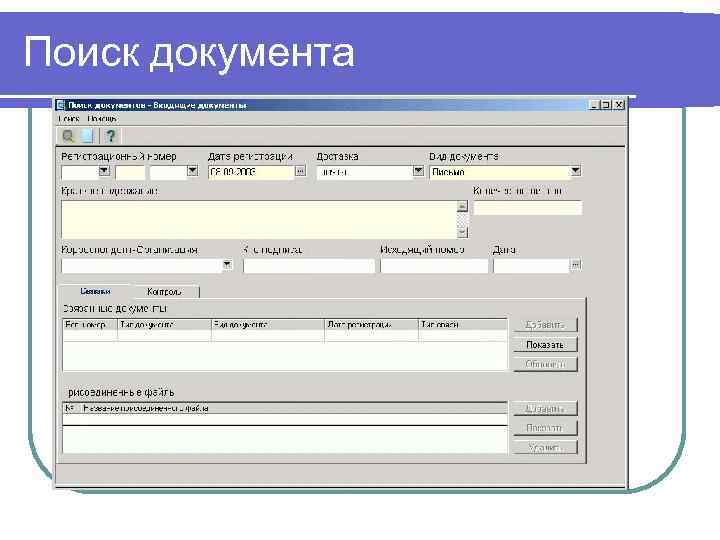Image resolution: width=720 pixels, height=540 pixels.
Task: Expand the last Регистрационный номер dropdown arrow
Action: [x=192, y=171]
